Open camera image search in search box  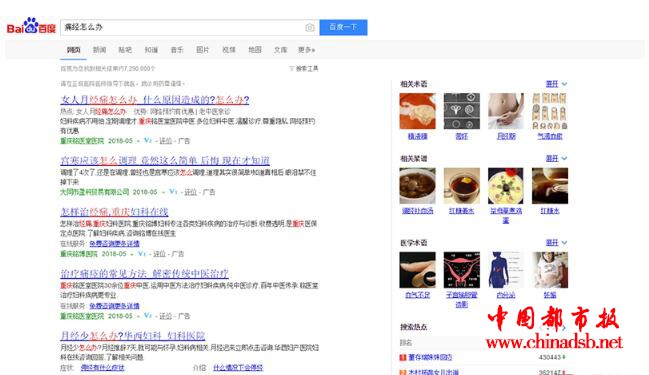click(x=309, y=28)
